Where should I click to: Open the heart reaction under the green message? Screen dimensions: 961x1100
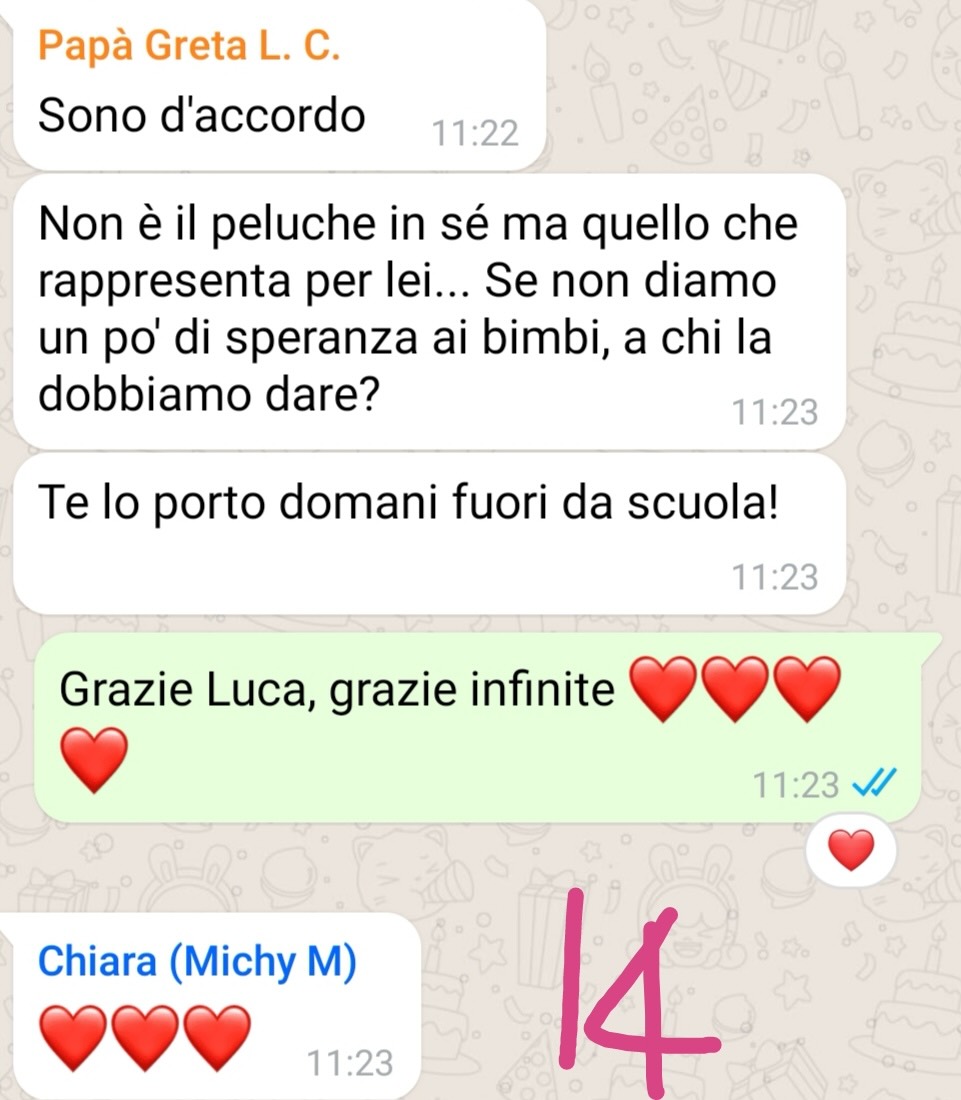point(851,850)
